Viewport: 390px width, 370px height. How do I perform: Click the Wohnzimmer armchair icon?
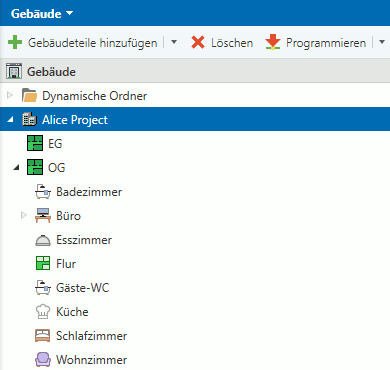(x=43, y=360)
